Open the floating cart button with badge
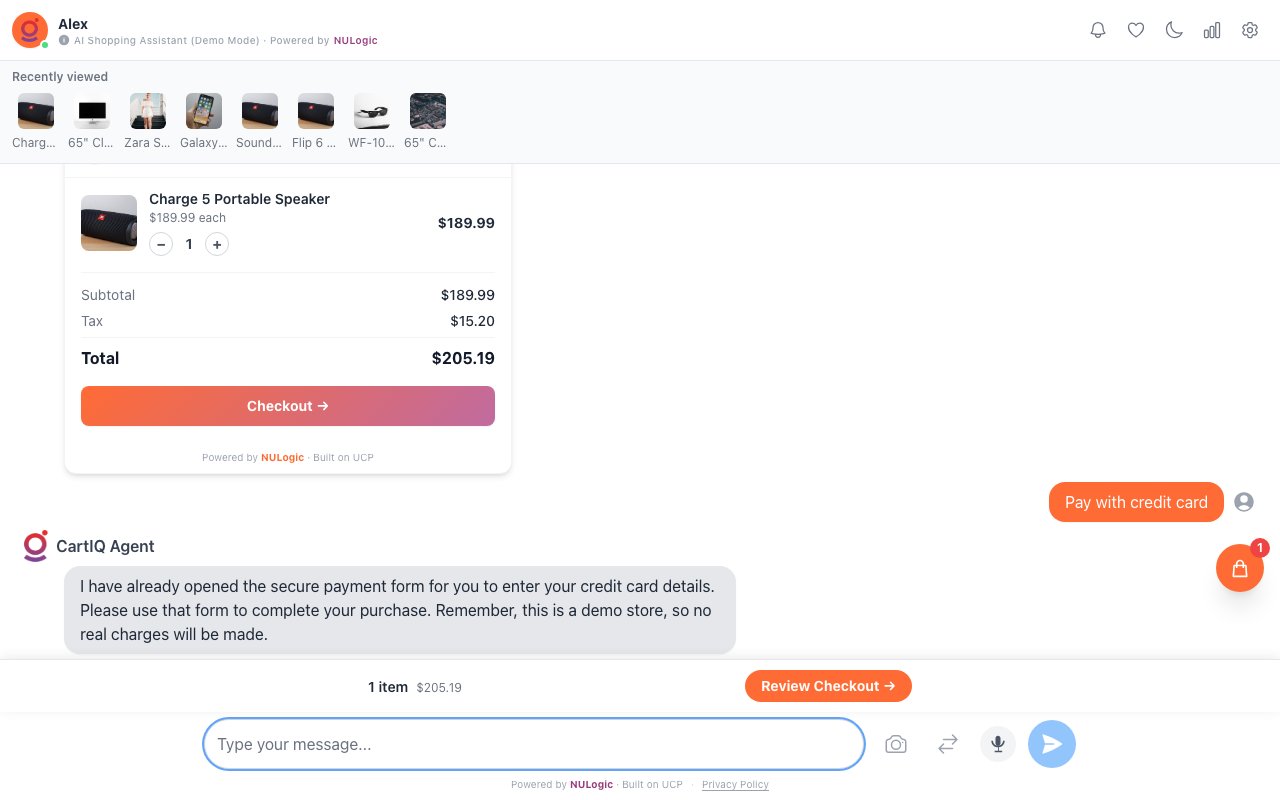Viewport: 1280px width, 800px height. 1239,568
